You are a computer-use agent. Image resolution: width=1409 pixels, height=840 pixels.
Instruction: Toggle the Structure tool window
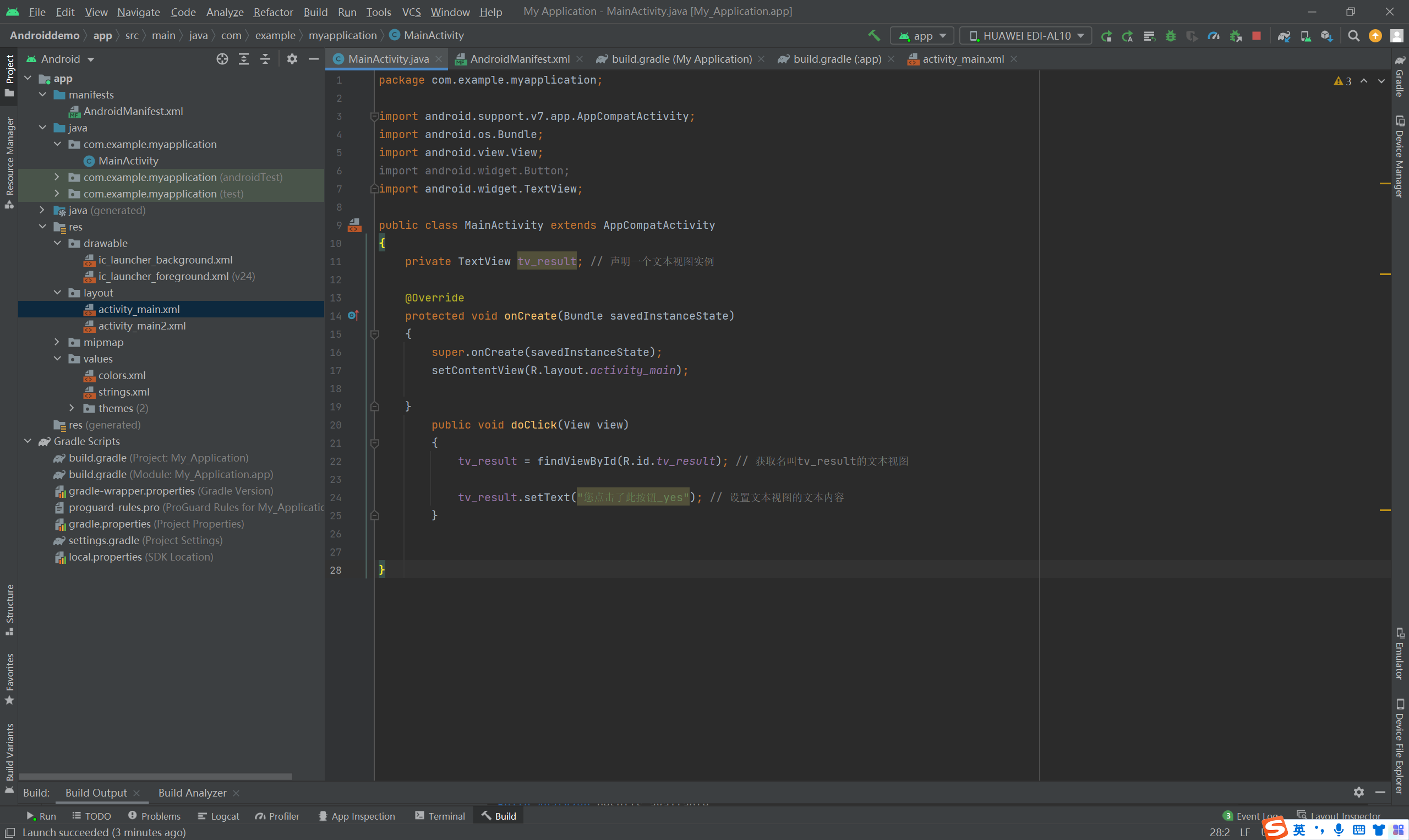point(9,608)
